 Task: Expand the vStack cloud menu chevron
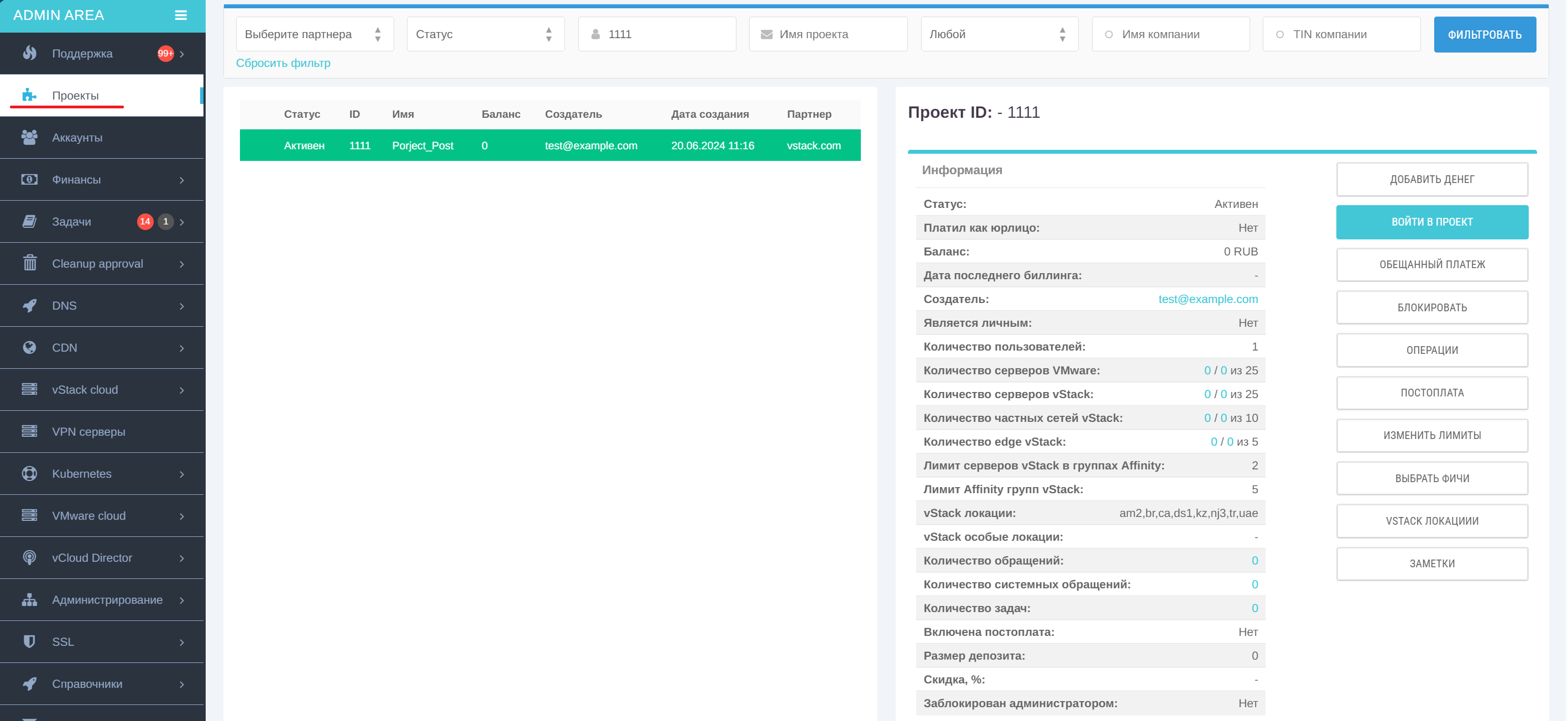(181, 390)
